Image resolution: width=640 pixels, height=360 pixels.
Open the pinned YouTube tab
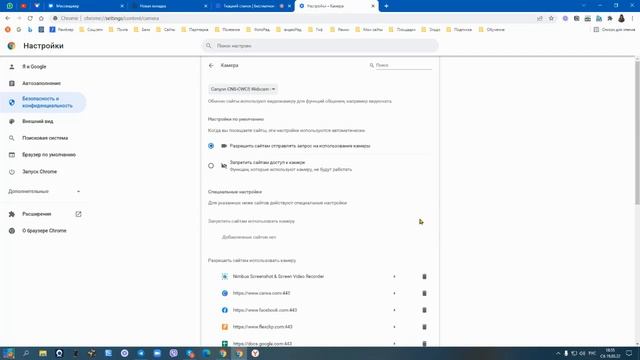[x=23, y=6]
